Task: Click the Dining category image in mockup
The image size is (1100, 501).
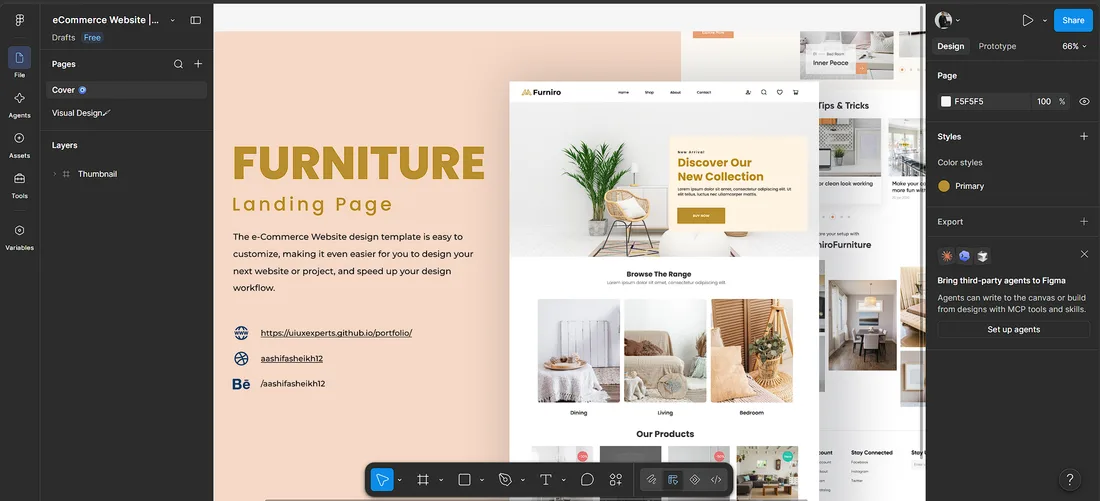Action: coord(579,351)
